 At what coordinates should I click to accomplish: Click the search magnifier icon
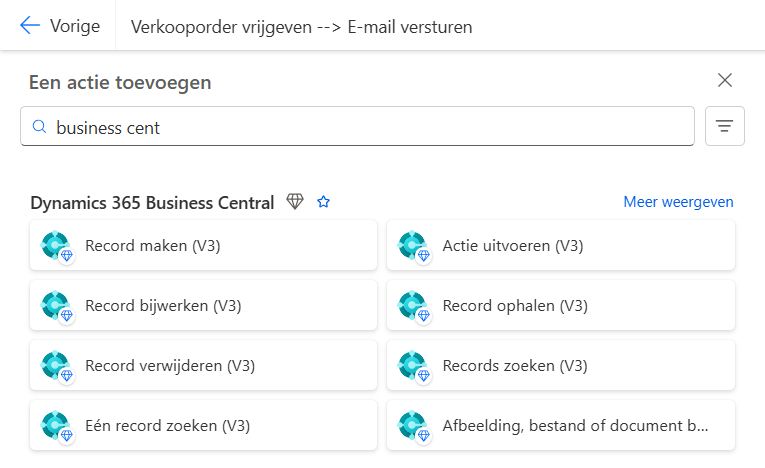pos(40,127)
